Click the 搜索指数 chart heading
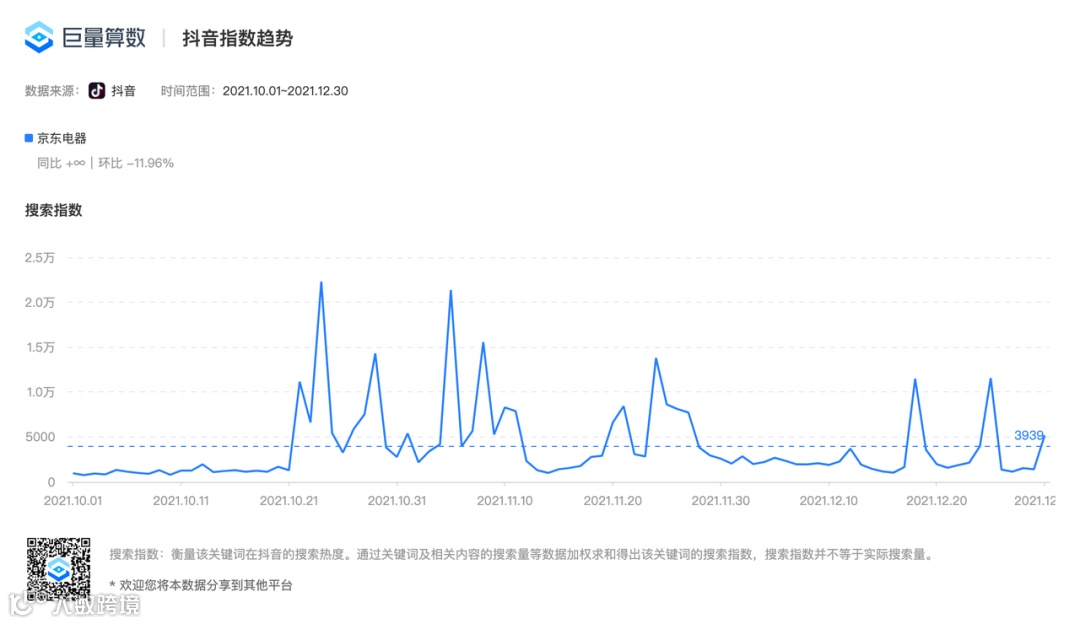This screenshot has width=1080, height=624. 54,210
